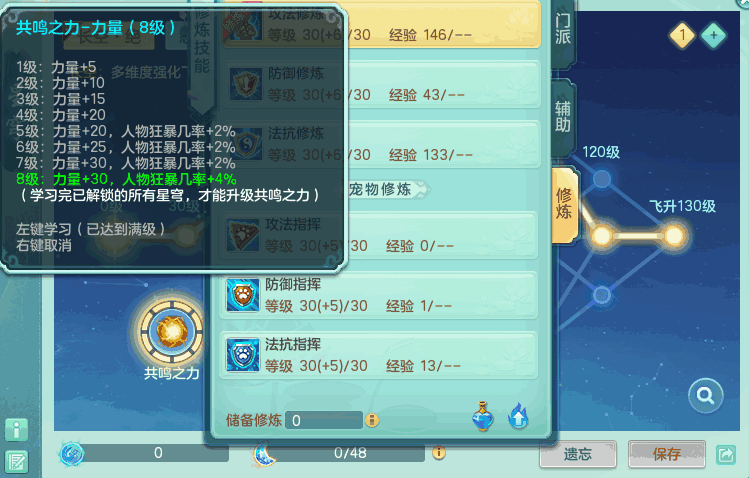Screen dimensions: 749x478
Task: Click the 储备修炼 value field
Action: pyautogui.click(x=324, y=420)
